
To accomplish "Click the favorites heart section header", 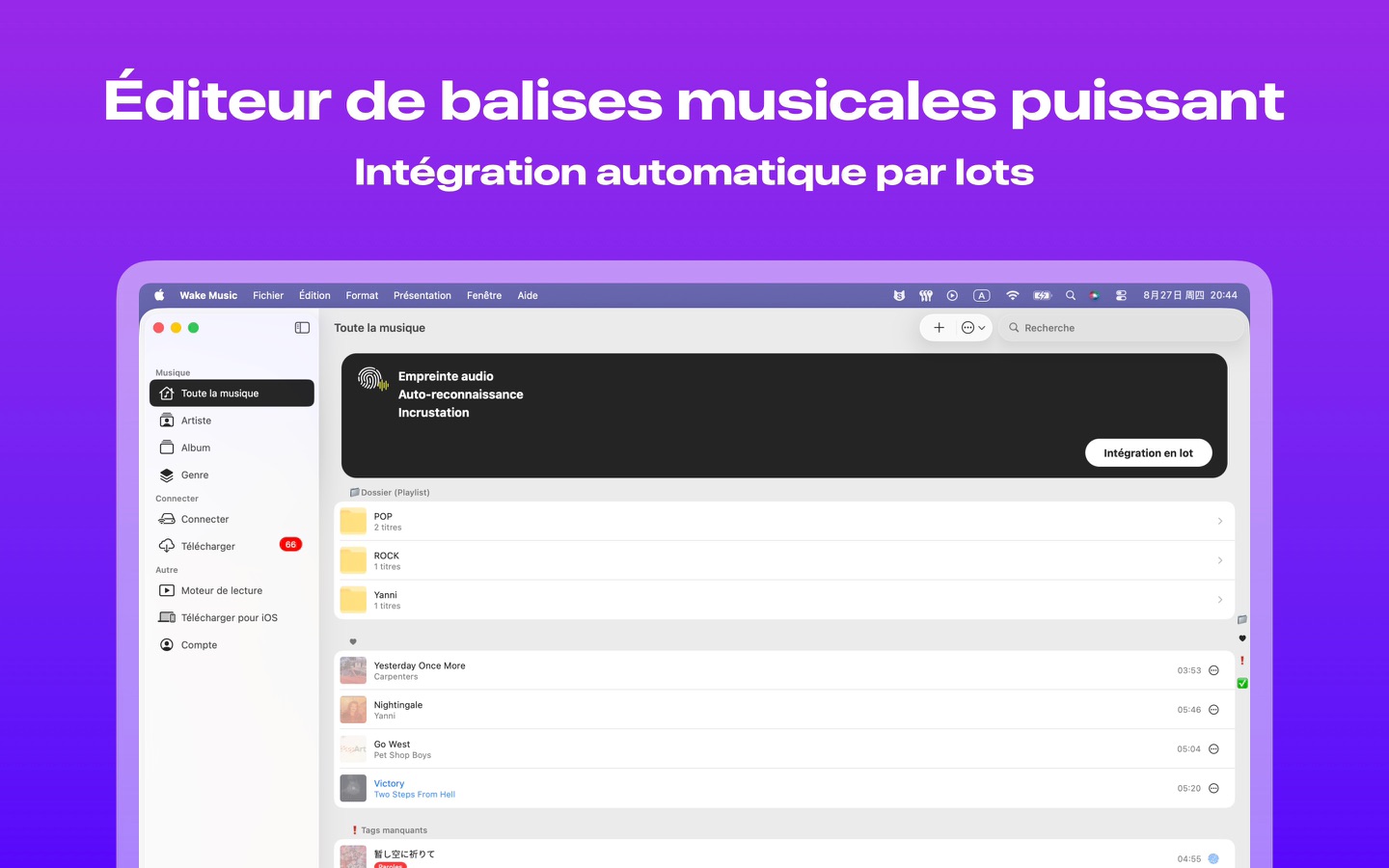I will pyautogui.click(x=353, y=641).
